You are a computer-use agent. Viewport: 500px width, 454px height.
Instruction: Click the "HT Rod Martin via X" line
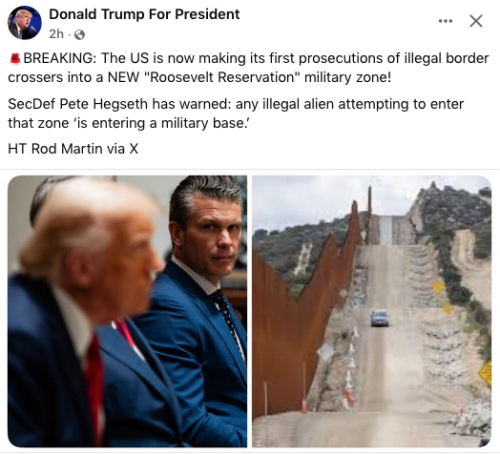pos(73,149)
